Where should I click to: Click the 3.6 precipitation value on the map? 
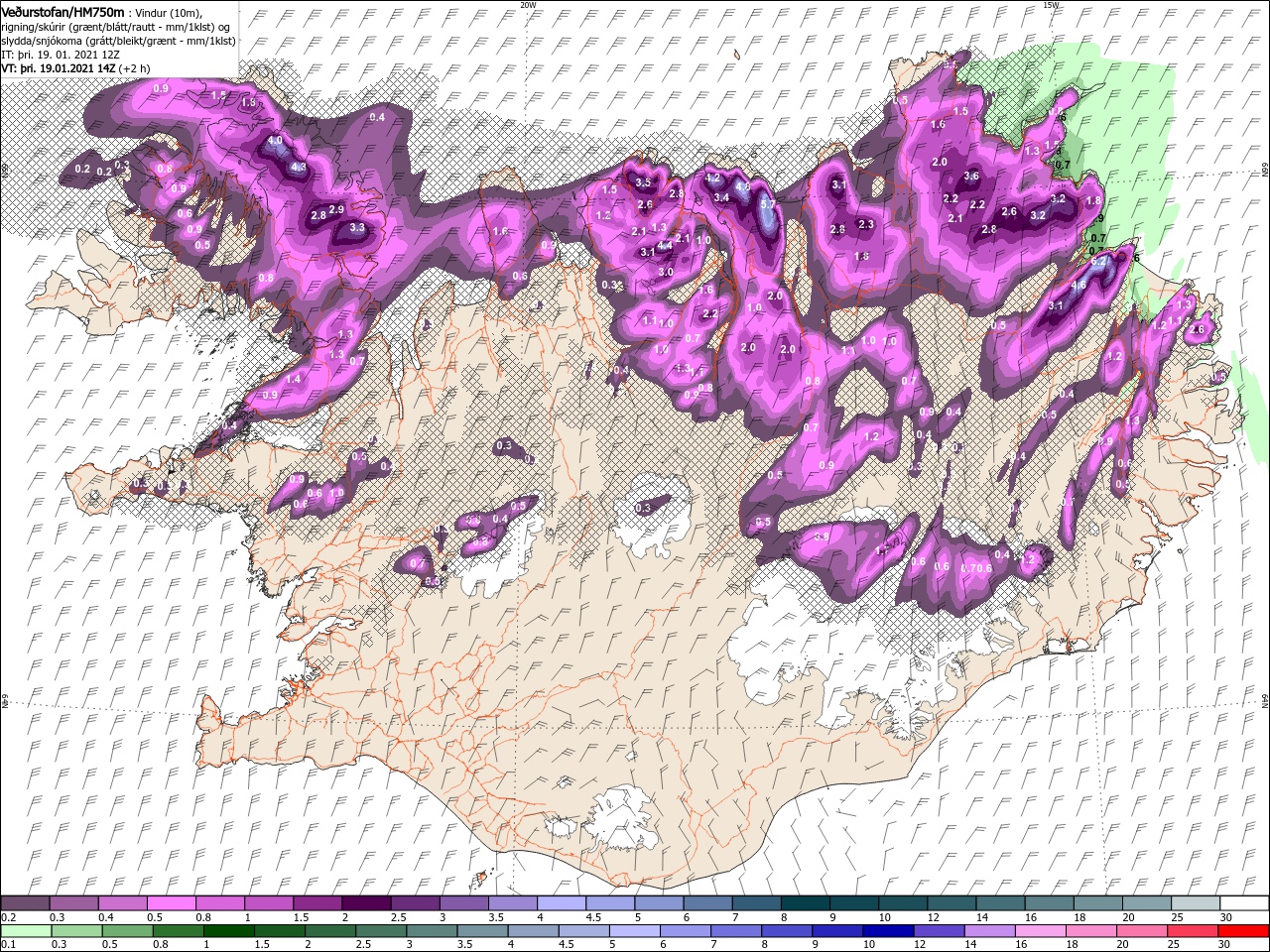tap(971, 177)
